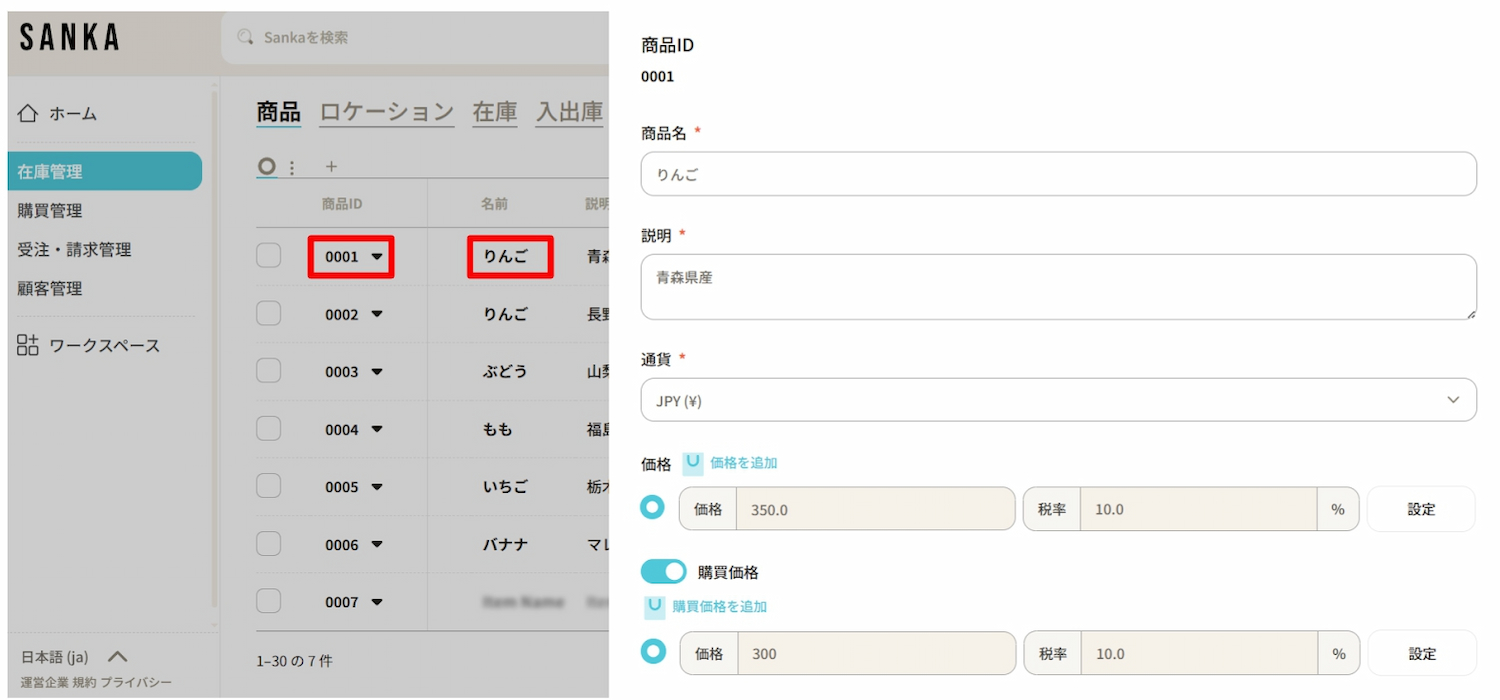
Task: Expand the dropdown arrow next to 0002
Action: point(377,314)
